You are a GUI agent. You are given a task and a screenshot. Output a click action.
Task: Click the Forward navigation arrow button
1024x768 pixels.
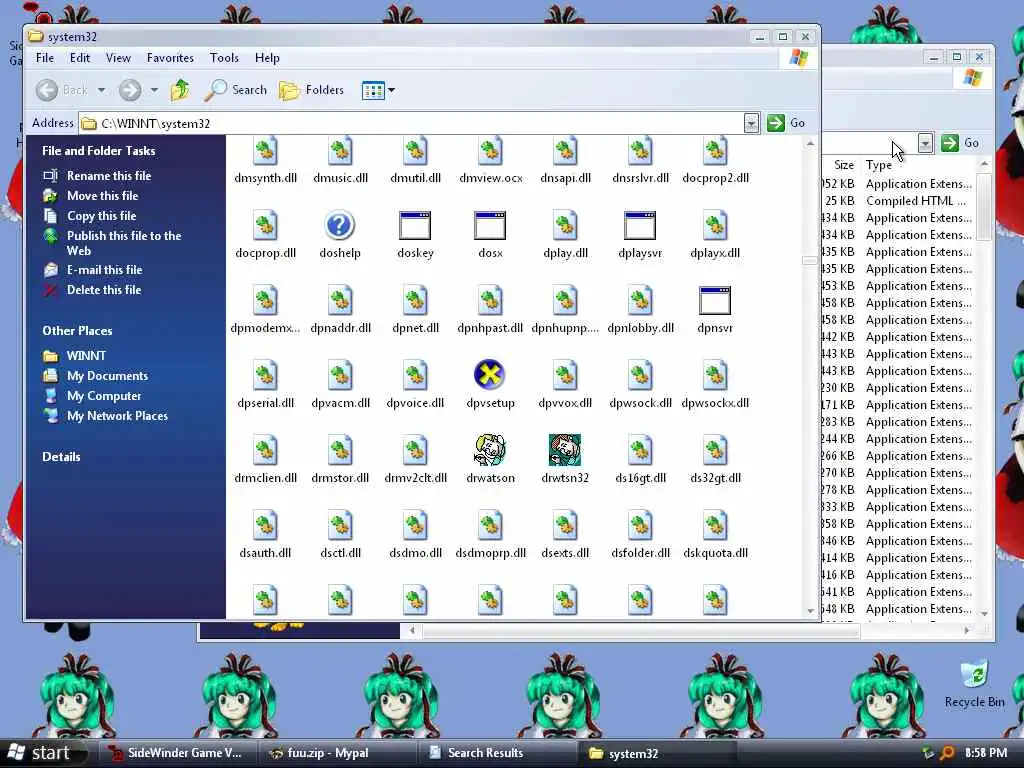[130, 90]
